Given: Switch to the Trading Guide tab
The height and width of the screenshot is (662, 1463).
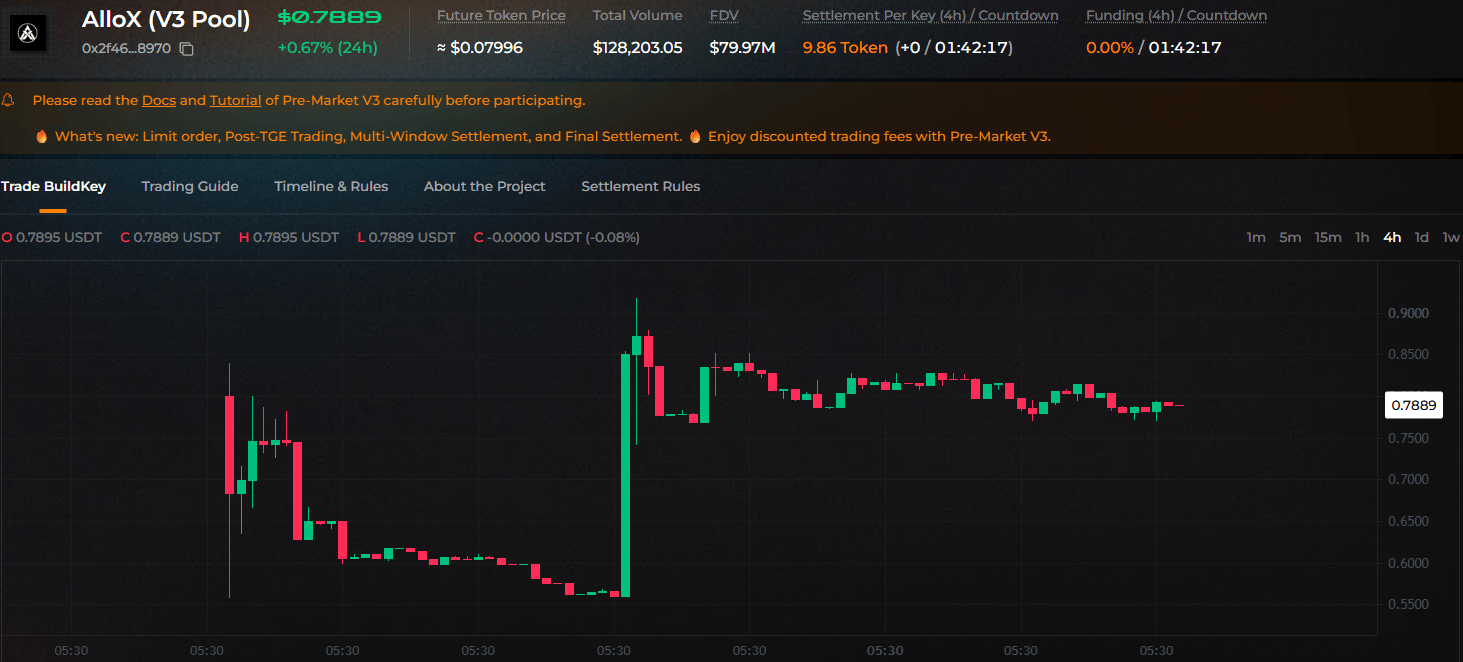Looking at the screenshot, I should tap(190, 186).
